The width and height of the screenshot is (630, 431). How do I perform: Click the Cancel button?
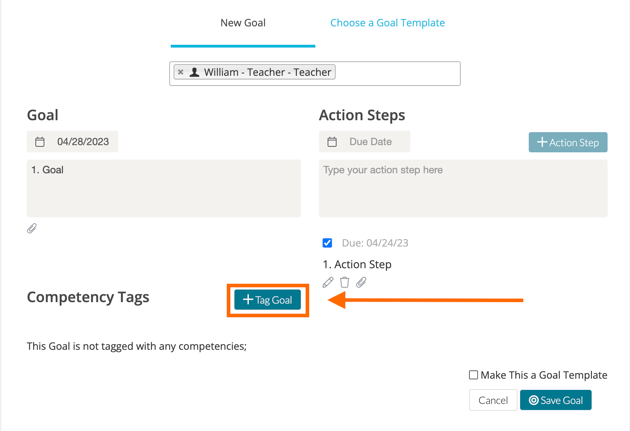(492, 400)
